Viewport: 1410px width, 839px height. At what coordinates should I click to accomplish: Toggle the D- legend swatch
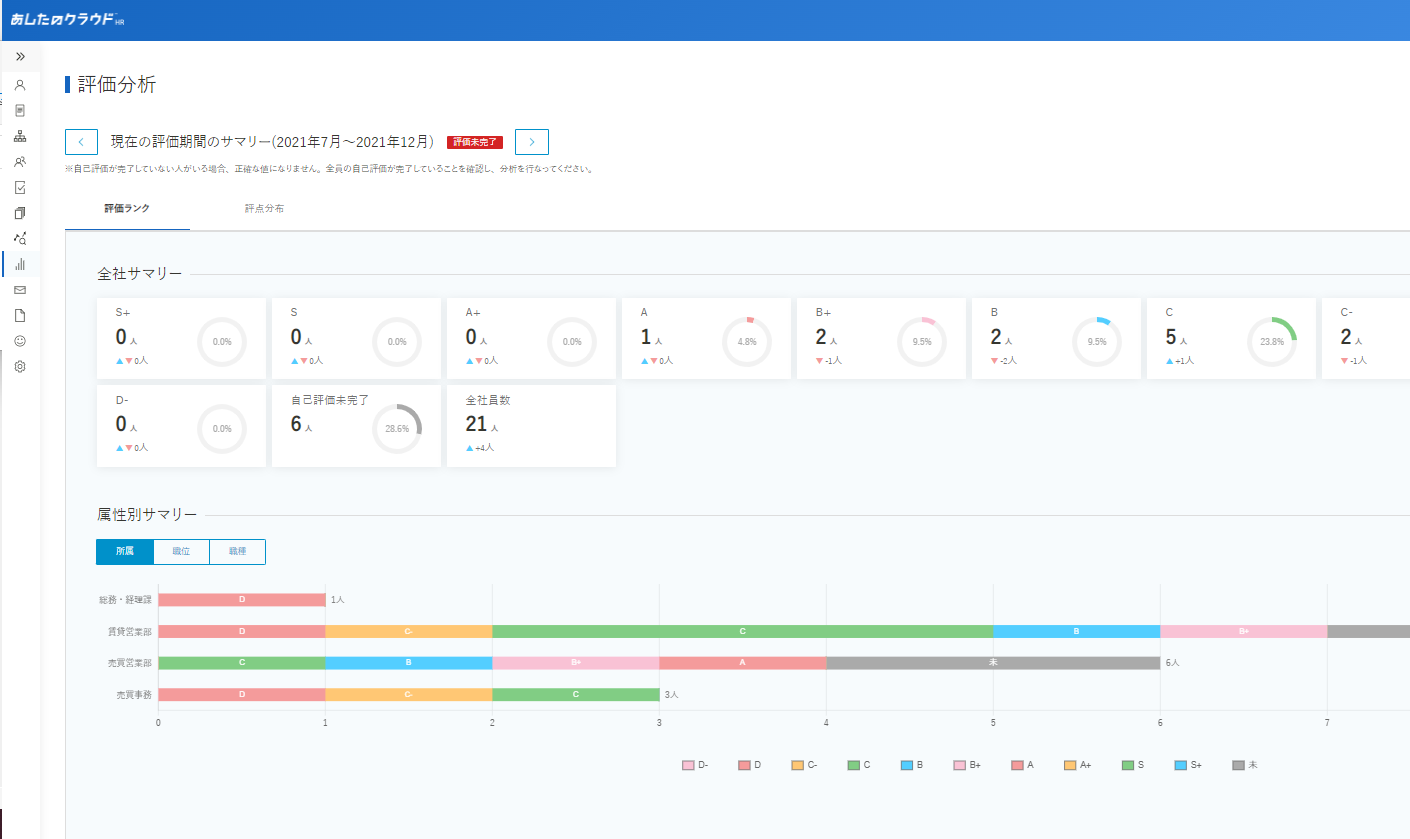688,765
